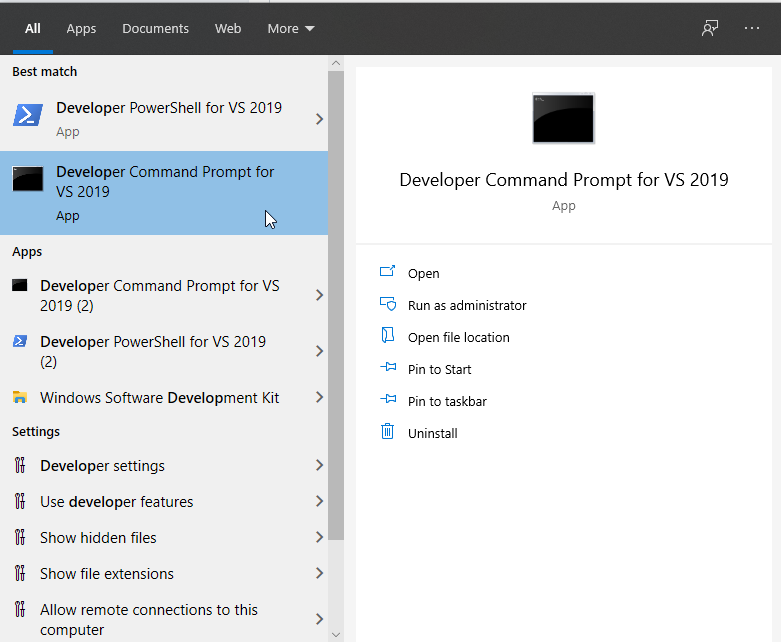
Task: Switch to the Documents tab
Action: [x=155, y=28]
